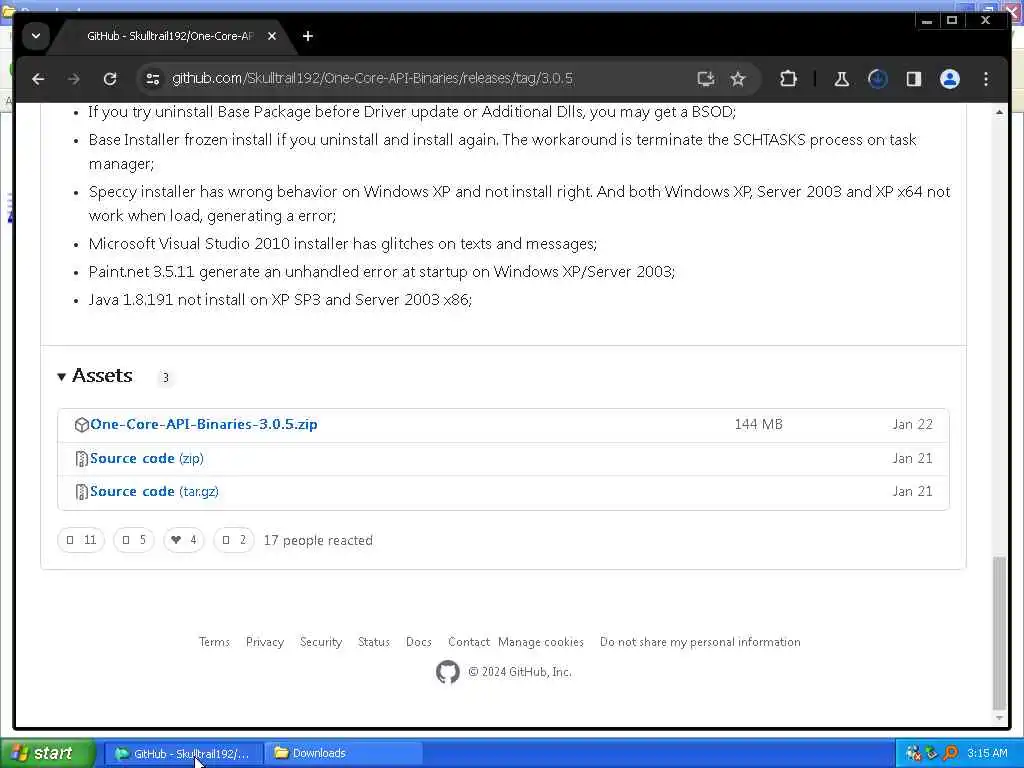
Task: Open the Docs footer link
Action: pyautogui.click(x=419, y=642)
